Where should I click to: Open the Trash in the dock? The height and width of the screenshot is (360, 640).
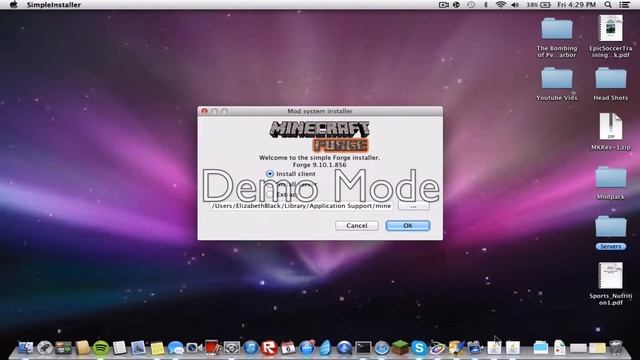tap(615, 348)
